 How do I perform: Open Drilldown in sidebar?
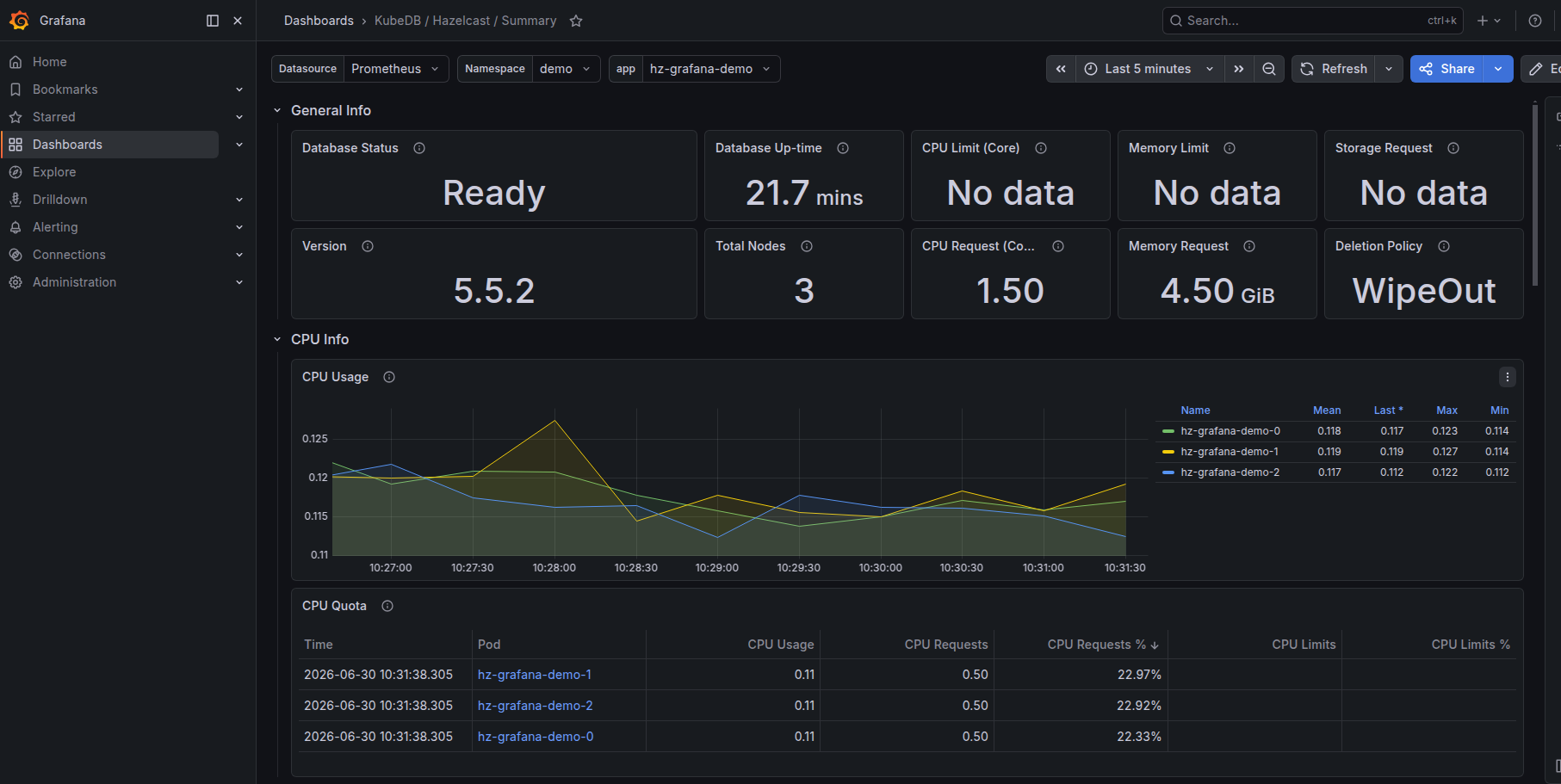pos(59,200)
